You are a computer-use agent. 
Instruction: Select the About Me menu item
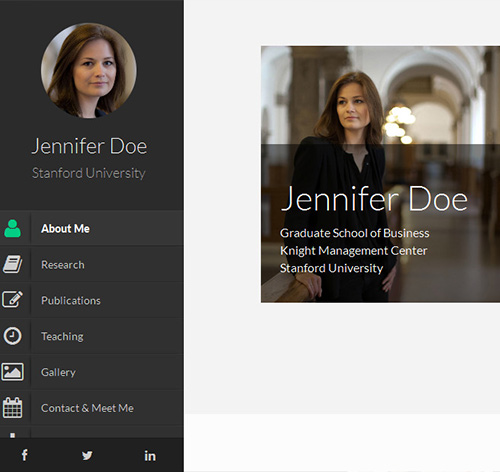[91, 228]
